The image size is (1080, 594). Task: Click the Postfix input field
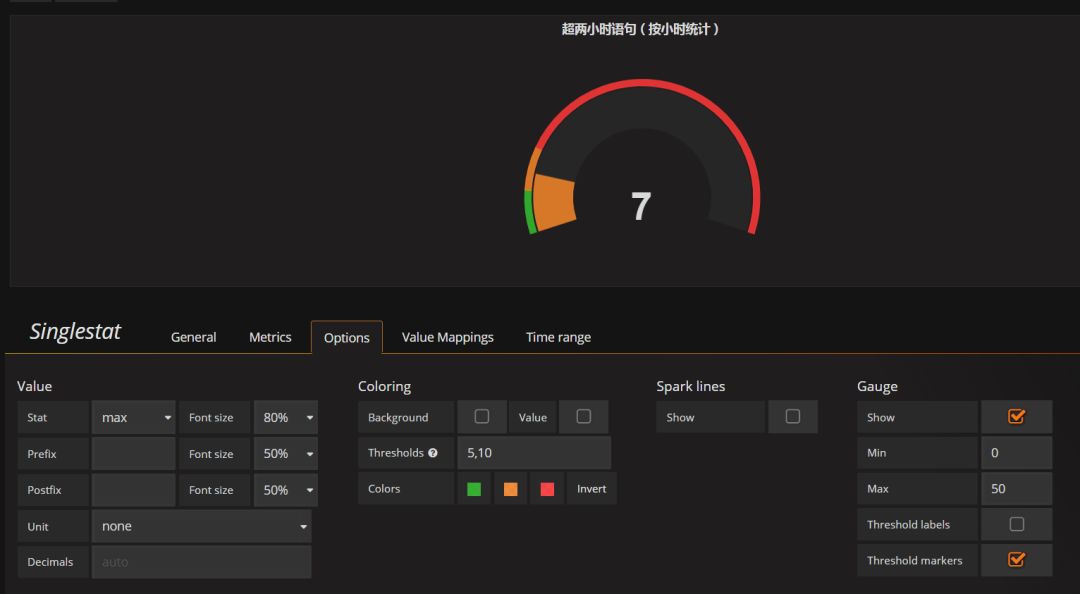tap(134, 490)
